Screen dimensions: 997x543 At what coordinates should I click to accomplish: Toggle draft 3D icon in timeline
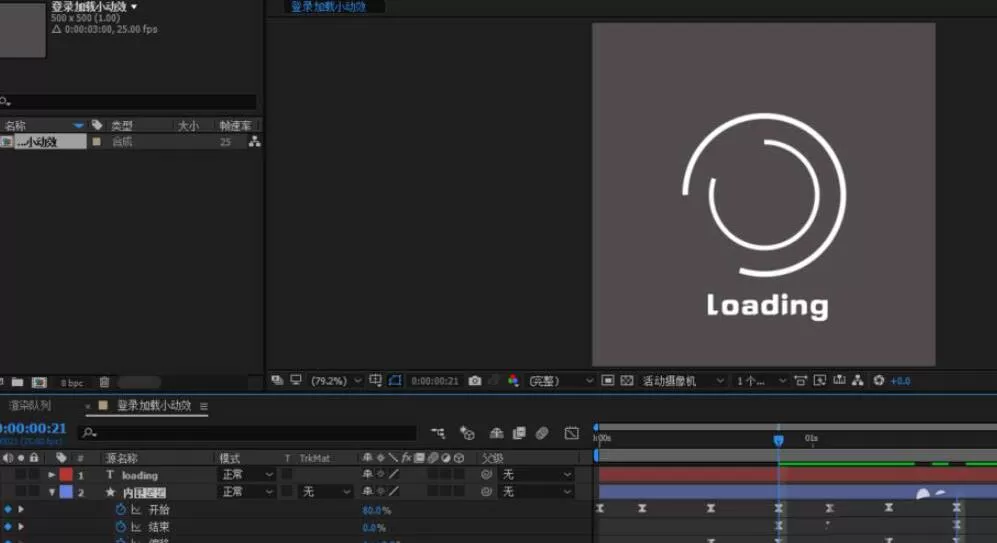point(467,434)
